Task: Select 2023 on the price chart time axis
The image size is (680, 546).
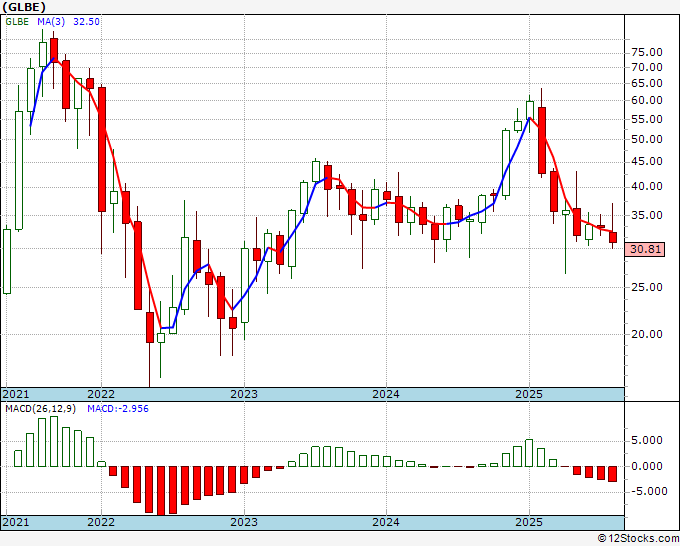Action: (x=244, y=394)
